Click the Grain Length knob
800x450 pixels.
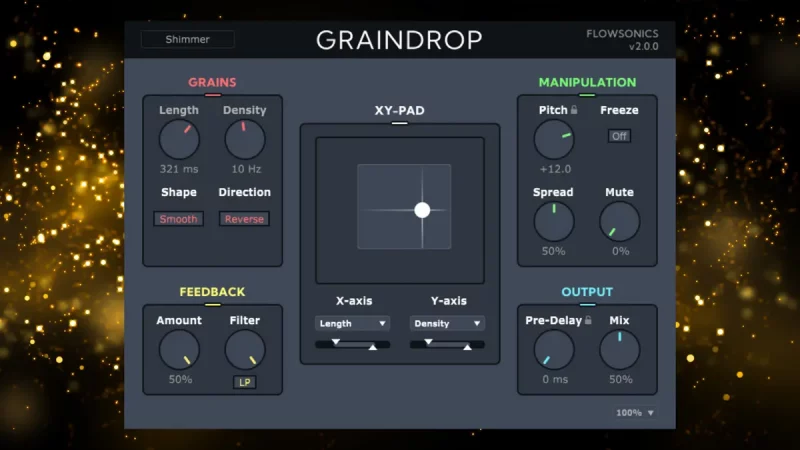point(179,140)
